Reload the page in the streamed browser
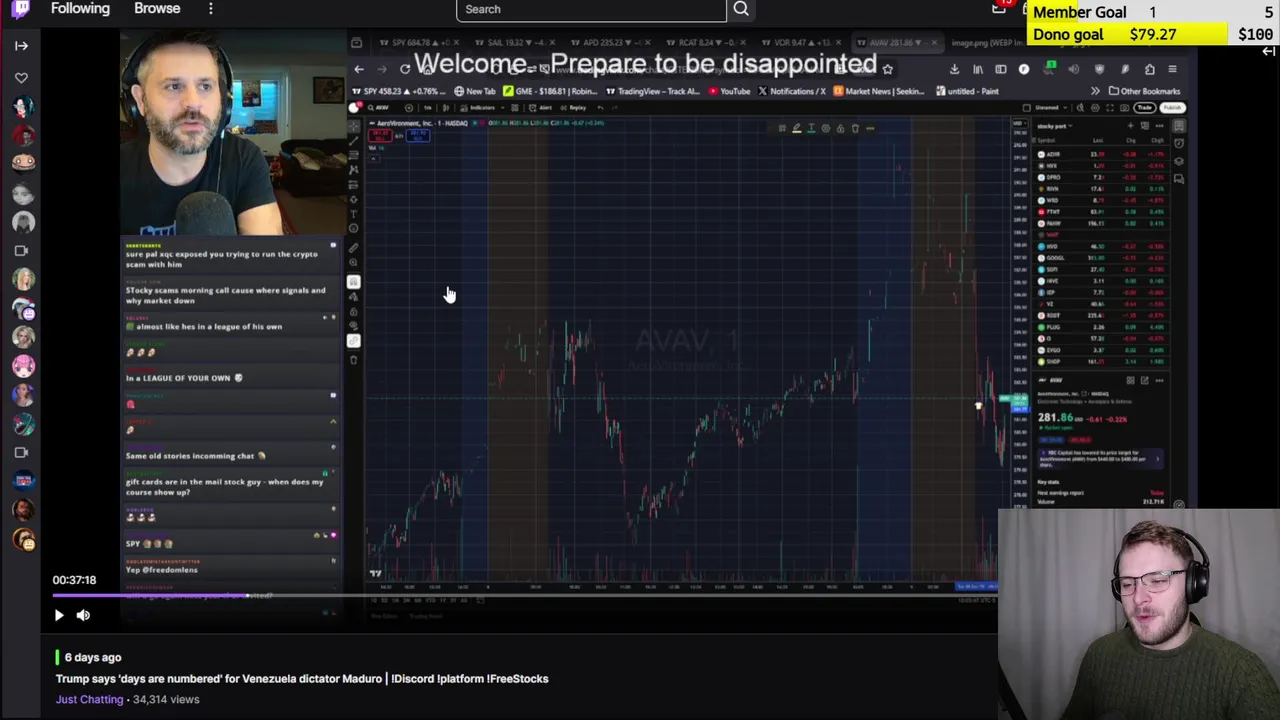Screen dimensions: 1280x720 pyautogui.click(x=404, y=69)
